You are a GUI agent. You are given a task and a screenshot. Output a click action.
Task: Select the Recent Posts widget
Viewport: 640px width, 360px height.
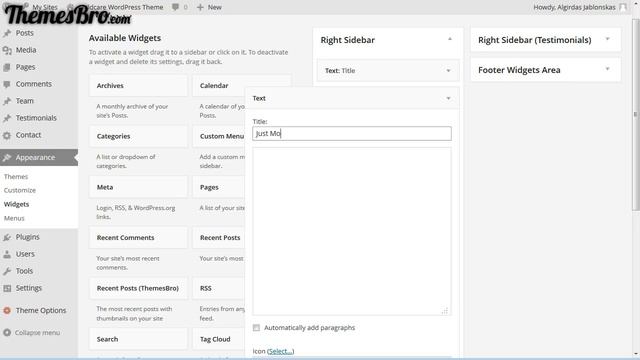click(x=218, y=238)
